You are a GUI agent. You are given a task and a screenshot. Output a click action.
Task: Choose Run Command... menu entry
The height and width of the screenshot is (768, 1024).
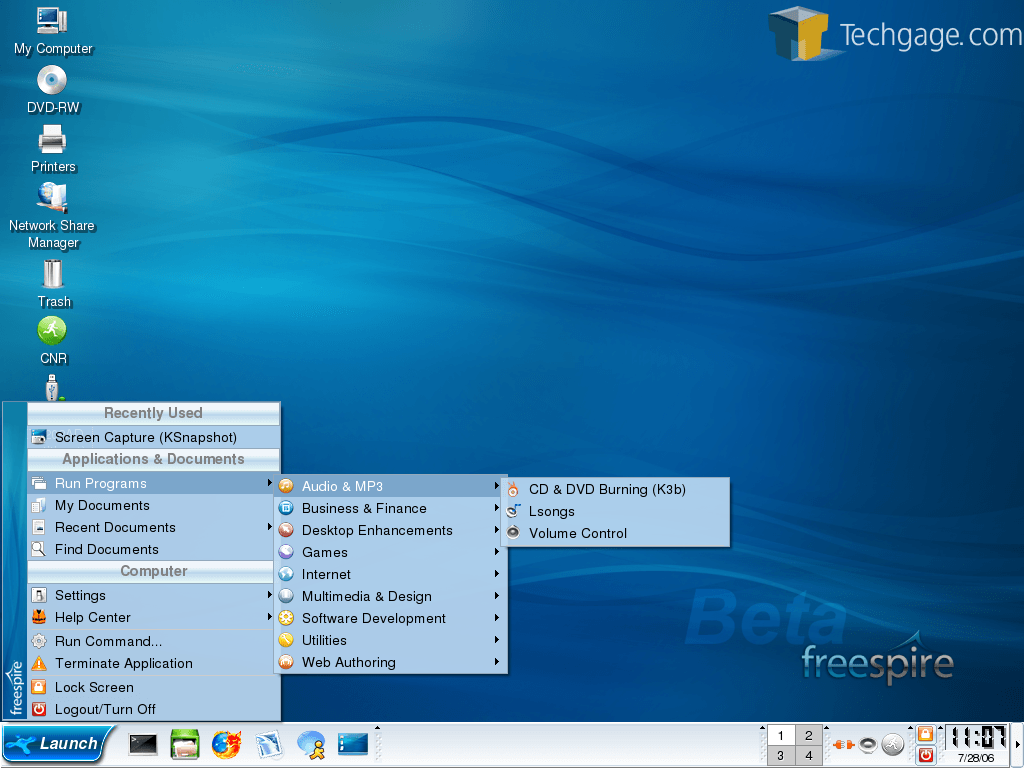click(154, 641)
